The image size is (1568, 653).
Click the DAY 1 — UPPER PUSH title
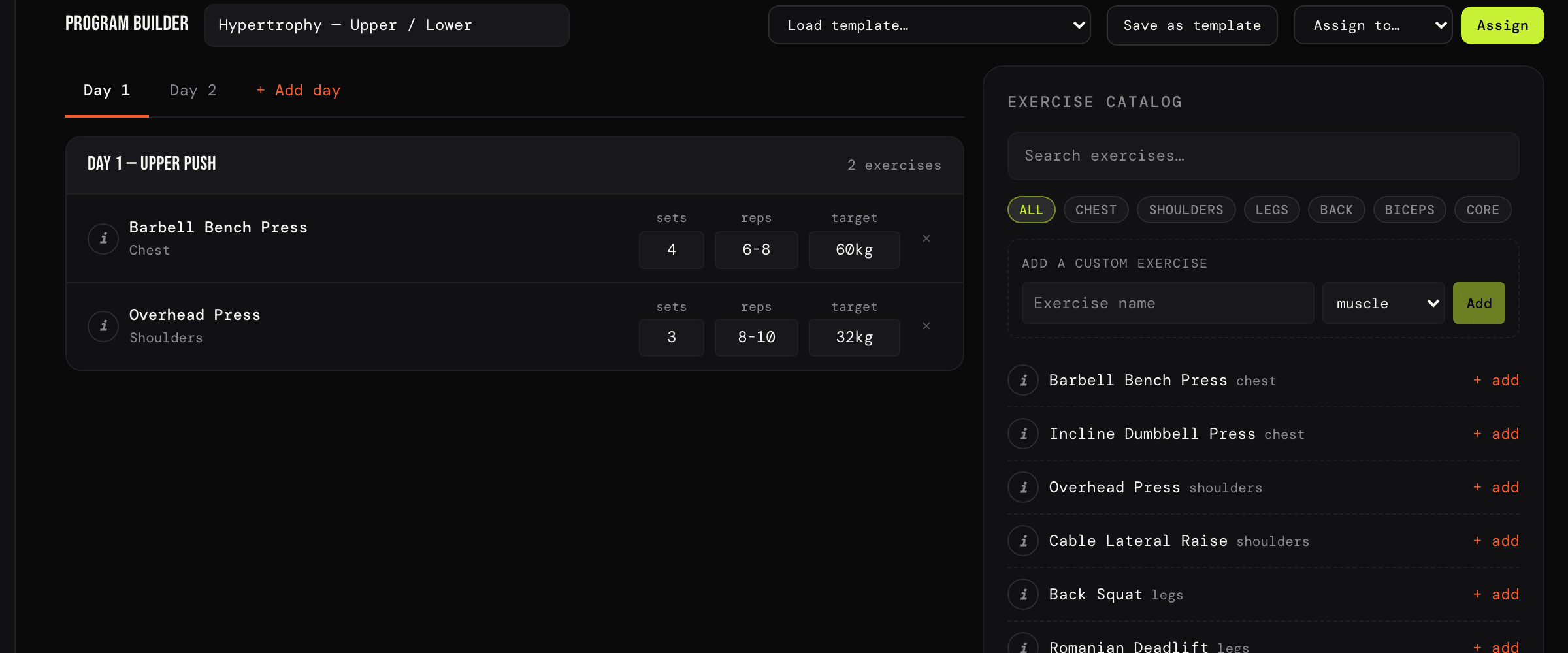152,163
